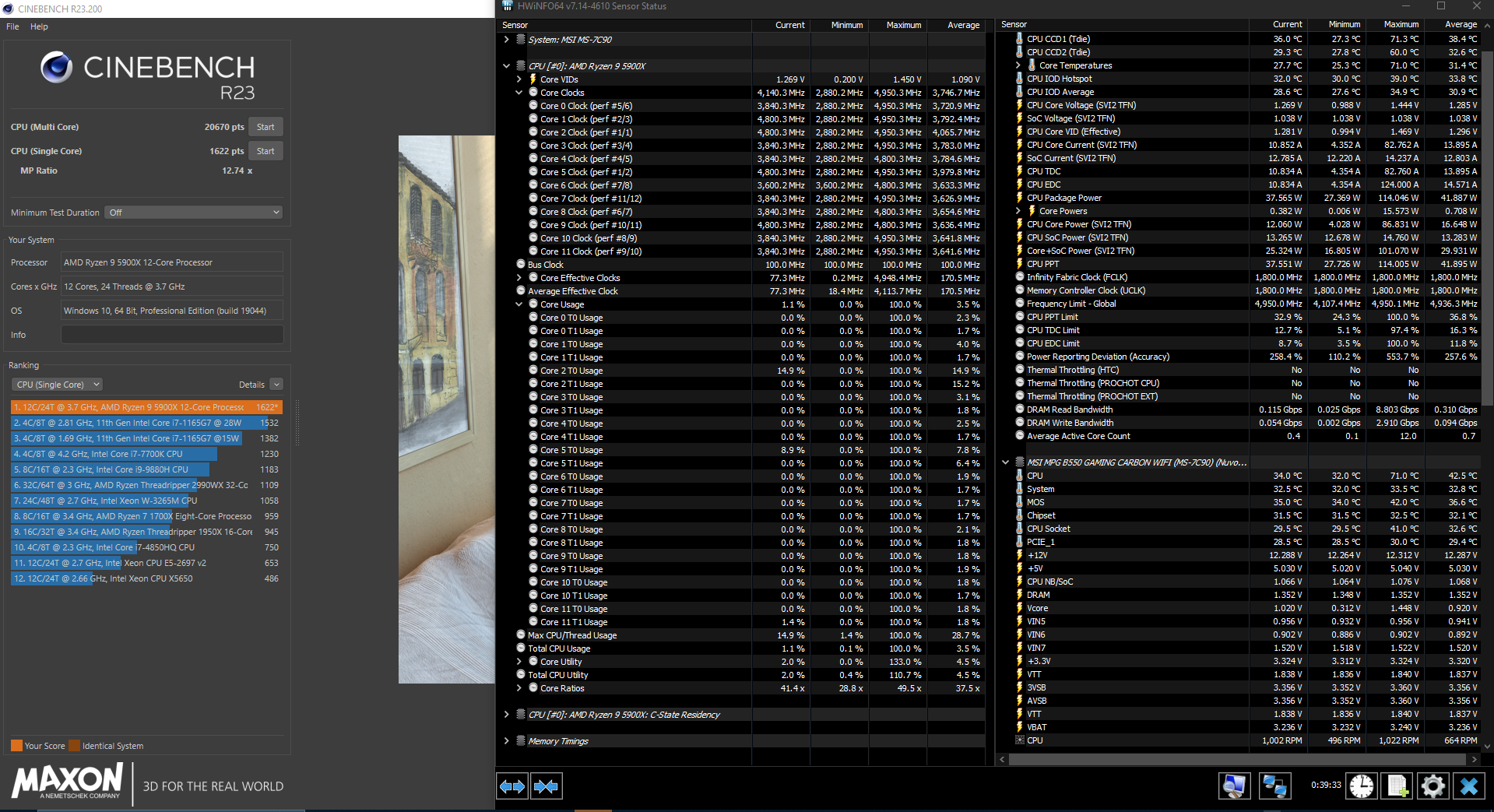Open the Cinebench File menu
Image resolution: width=1494 pixels, height=812 pixels.
[x=12, y=26]
